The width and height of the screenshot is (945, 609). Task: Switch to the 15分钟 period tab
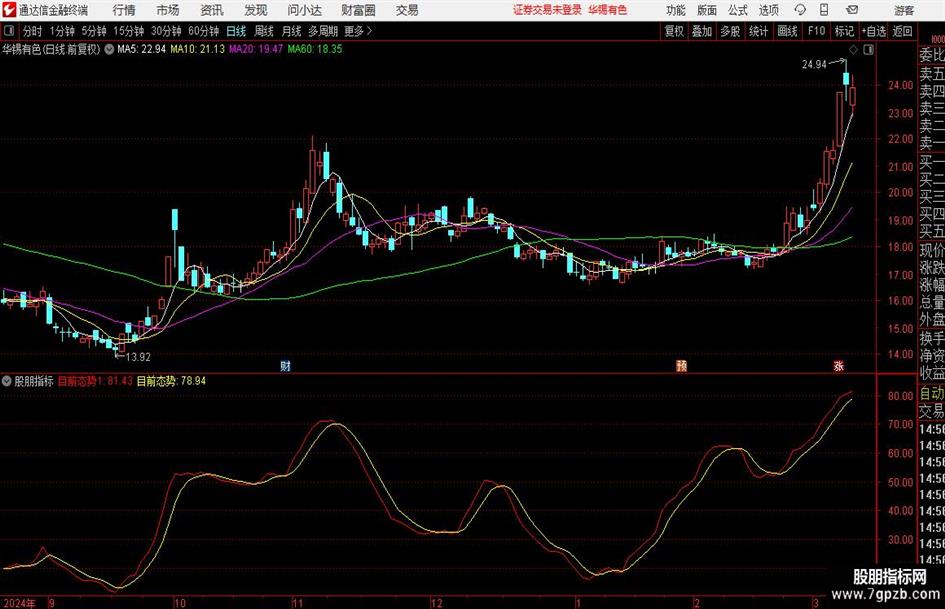(128, 31)
